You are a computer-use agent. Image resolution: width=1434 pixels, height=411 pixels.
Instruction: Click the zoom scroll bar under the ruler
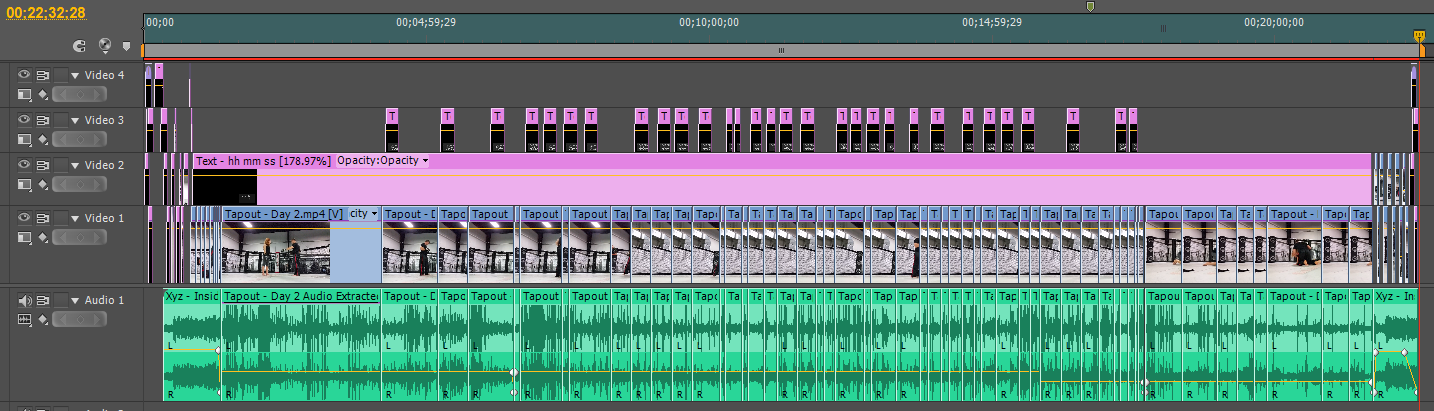(x=780, y=49)
